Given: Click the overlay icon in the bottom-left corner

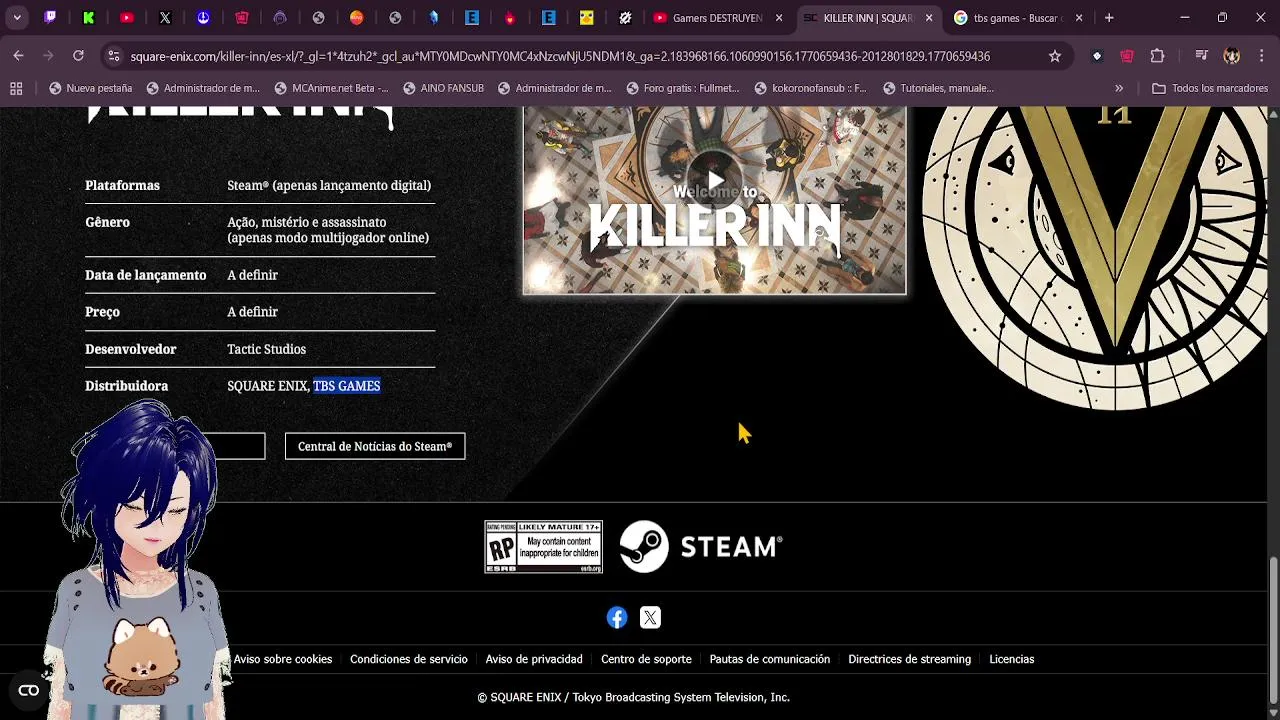Looking at the screenshot, I should click(x=29, y=690).
